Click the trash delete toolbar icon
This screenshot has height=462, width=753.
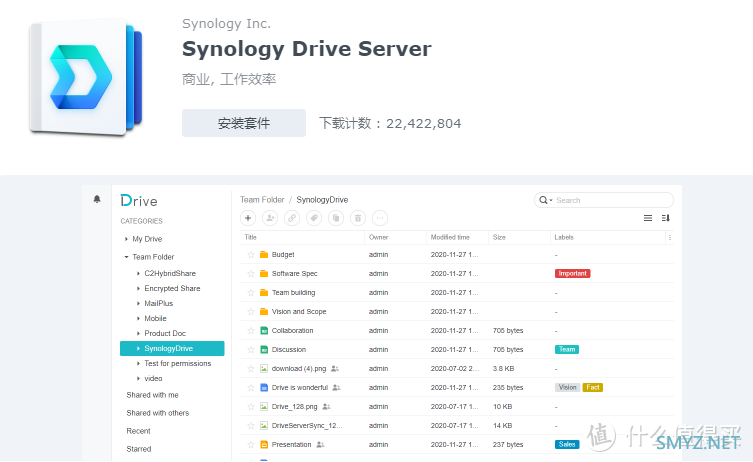358,218
